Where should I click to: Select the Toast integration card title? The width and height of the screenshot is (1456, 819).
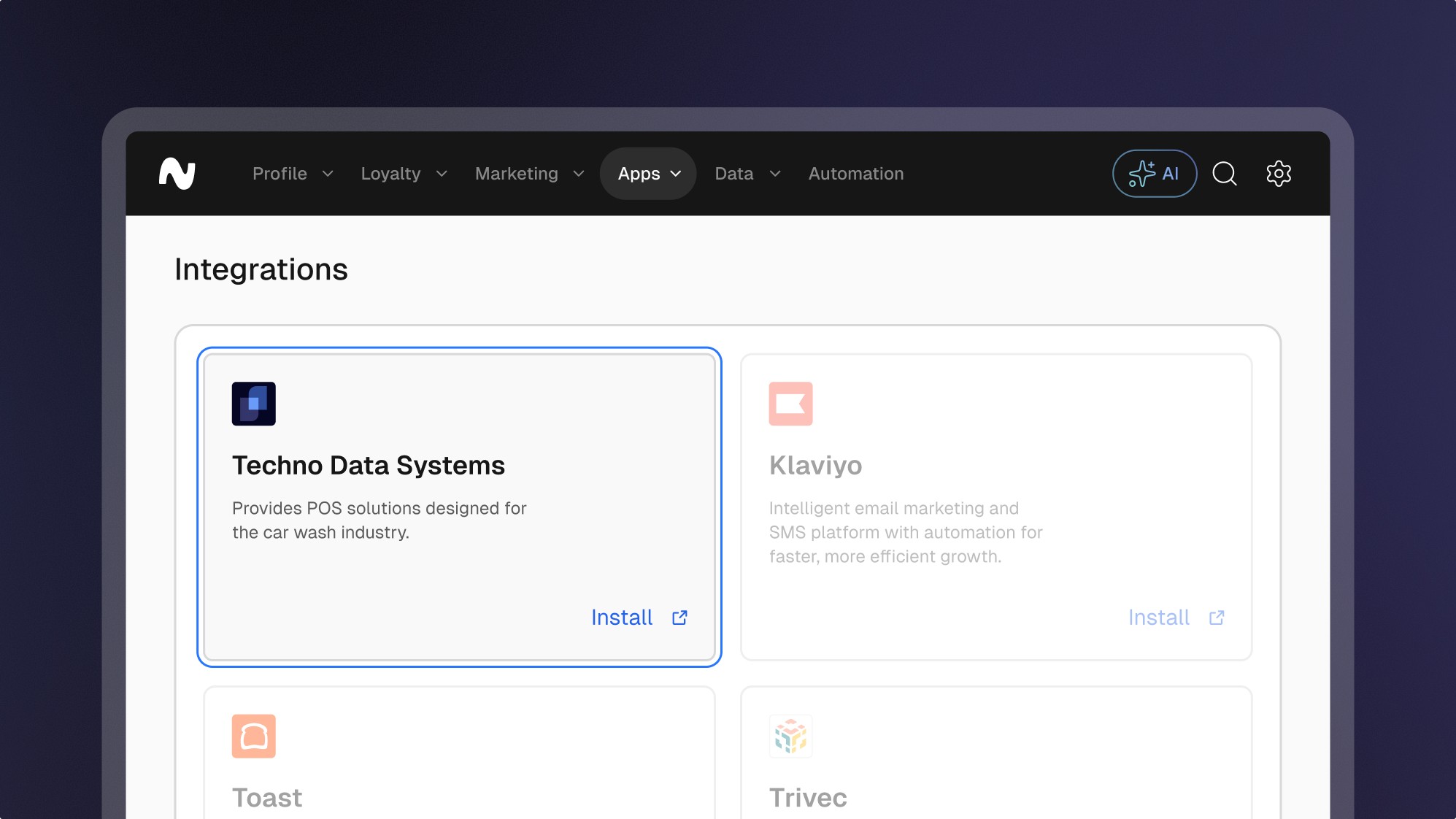point(267,798)
